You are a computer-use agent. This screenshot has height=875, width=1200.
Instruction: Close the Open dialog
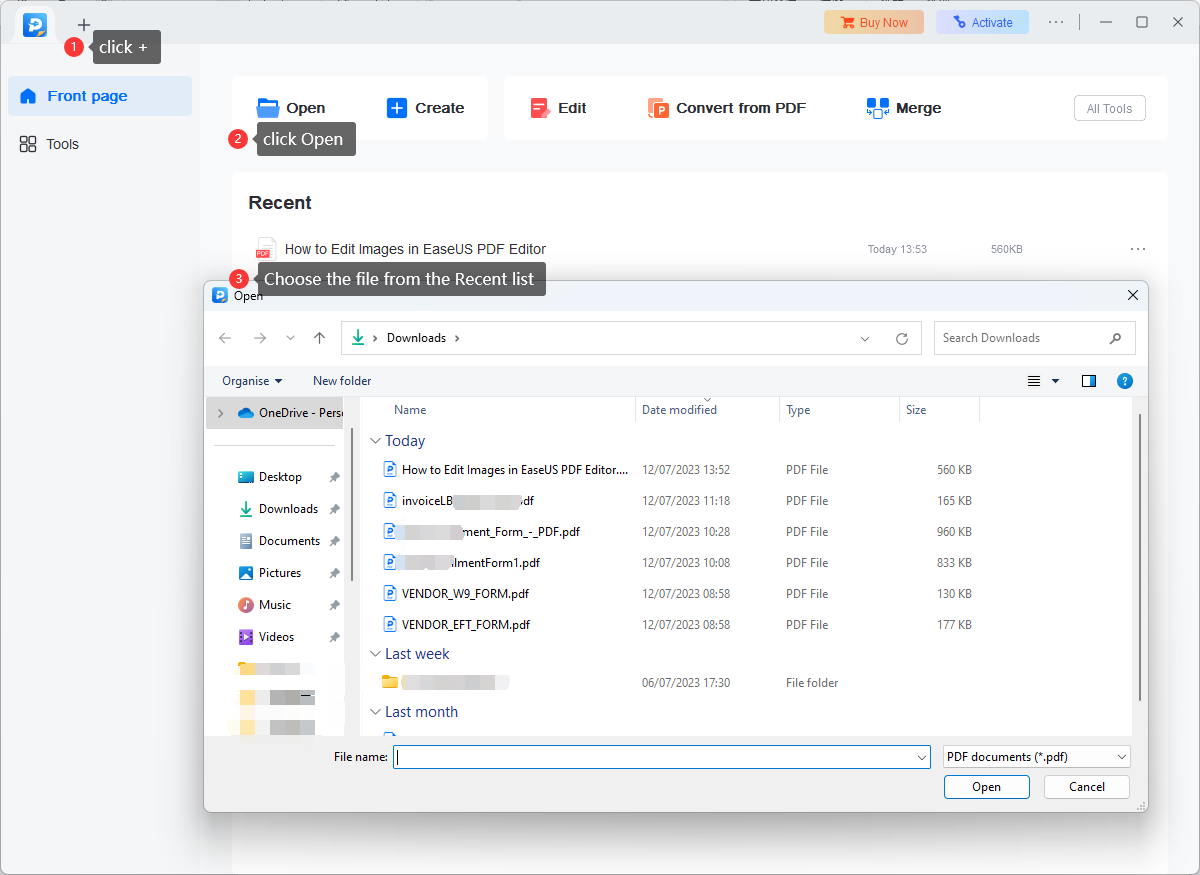[x=1133, y=295]
